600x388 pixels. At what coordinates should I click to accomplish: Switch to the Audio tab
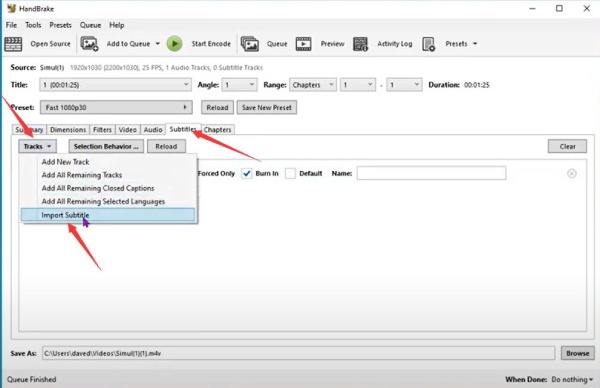click(x=153, y=130)
